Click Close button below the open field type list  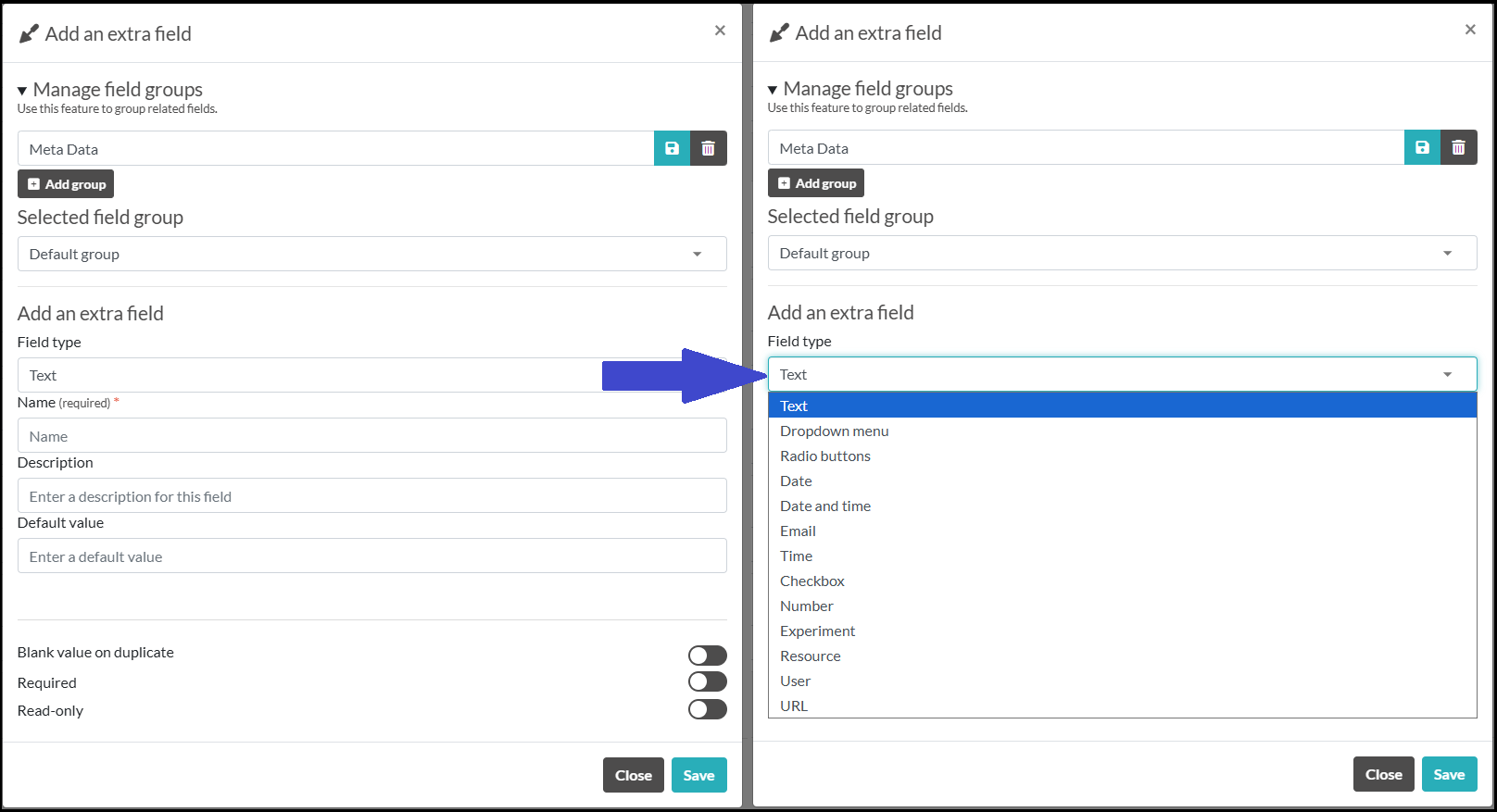pyautogui.click(x=1383, y=775)
